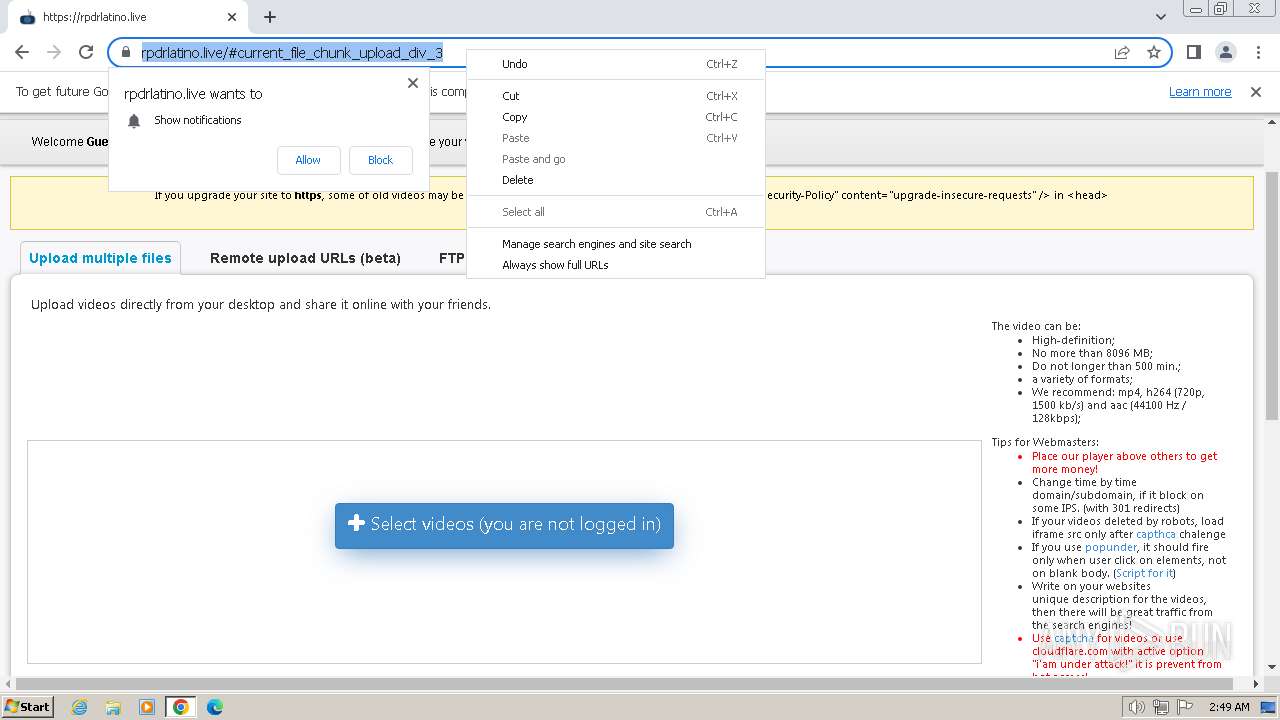This screenshot has width=1280, height=720.
Task: Dismiss the notification permission popup
Action: tap(413, 83)
